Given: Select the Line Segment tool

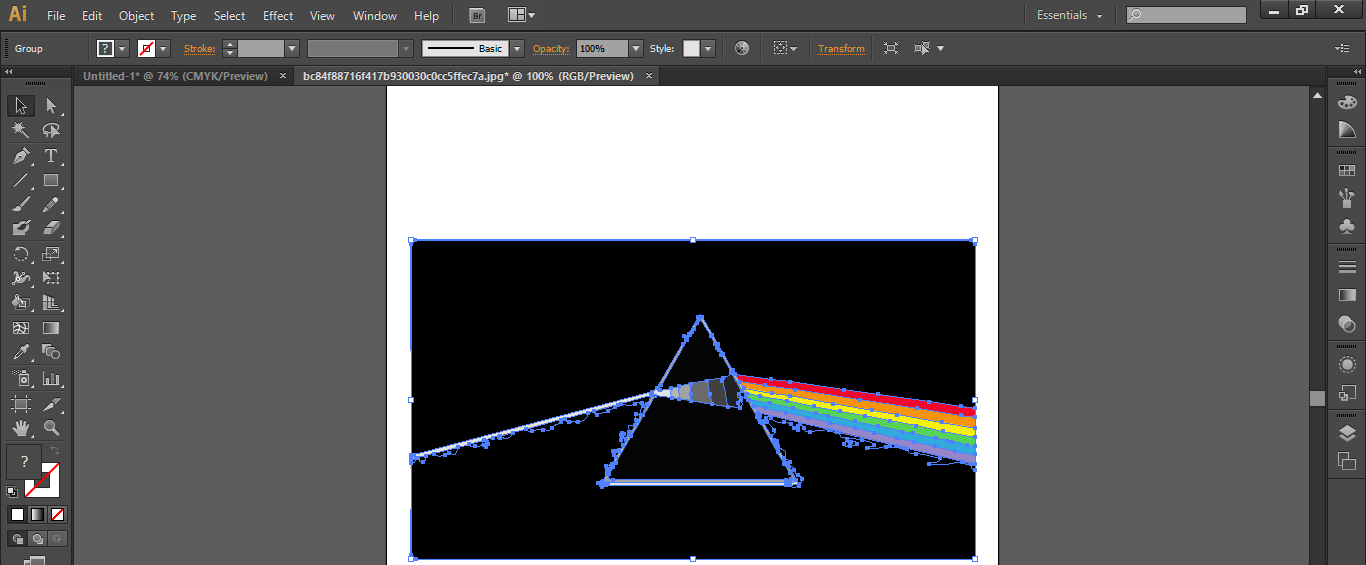Looking at the screenshot, I should click(x=20, y=181).
